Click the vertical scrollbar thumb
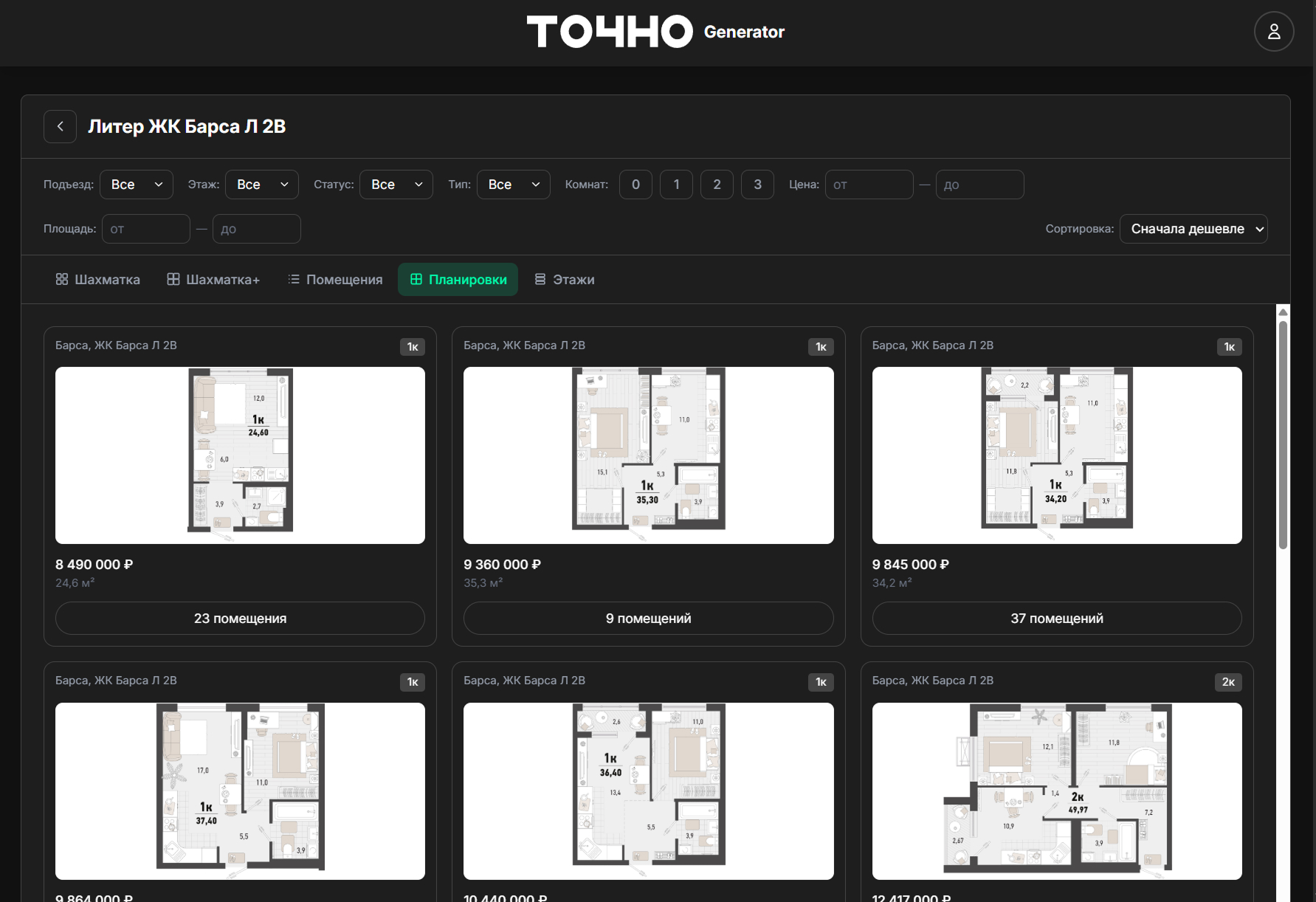1316x902 pixels. (x=1284, y=435)
